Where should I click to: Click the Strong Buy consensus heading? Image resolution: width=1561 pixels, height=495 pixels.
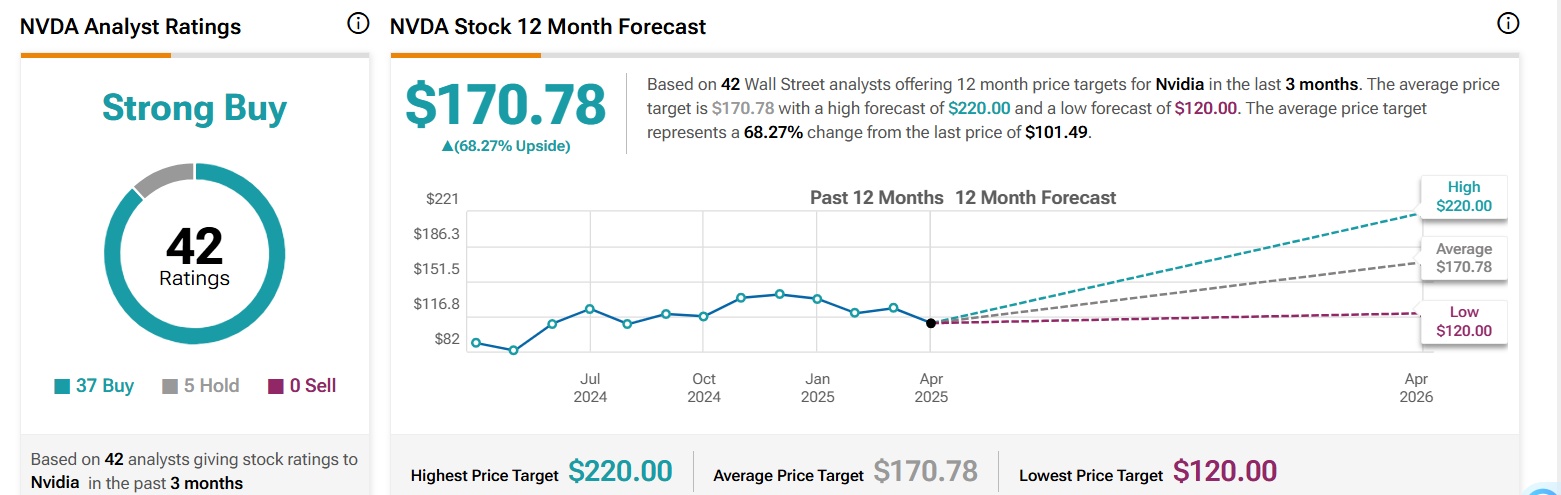194,108
